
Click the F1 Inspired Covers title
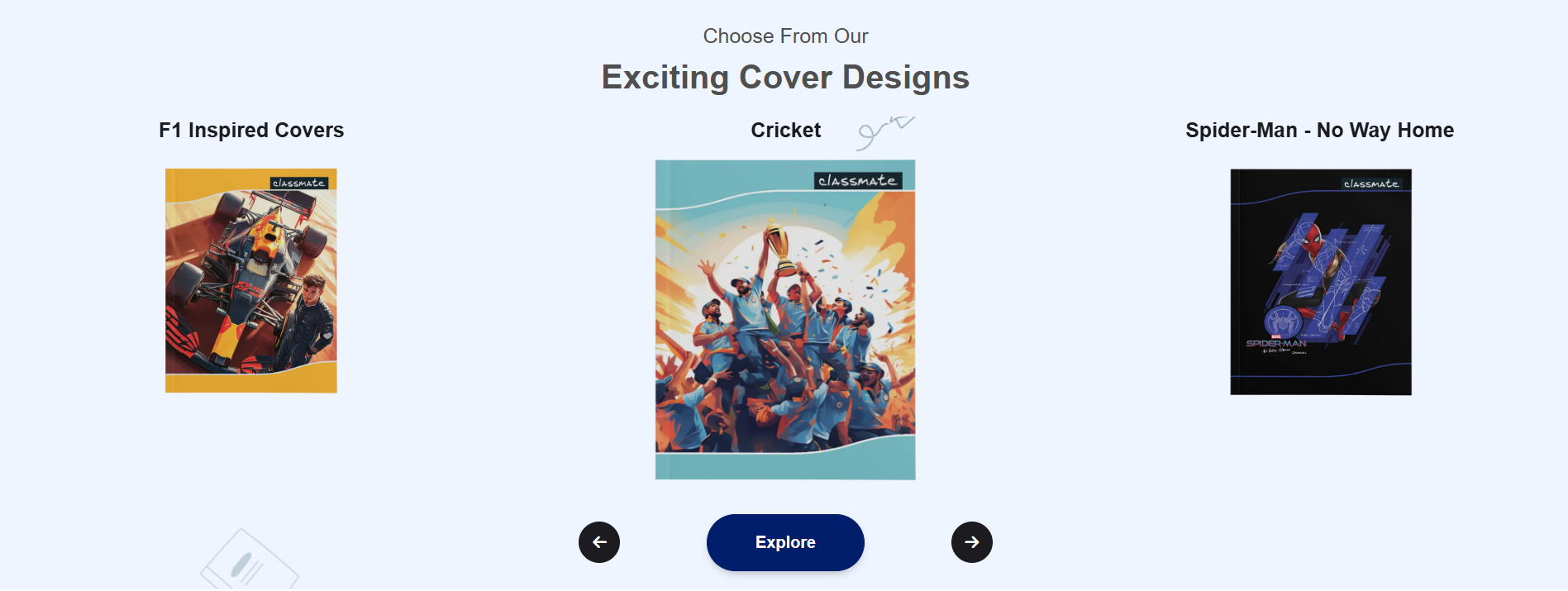[x=251, y=131]
